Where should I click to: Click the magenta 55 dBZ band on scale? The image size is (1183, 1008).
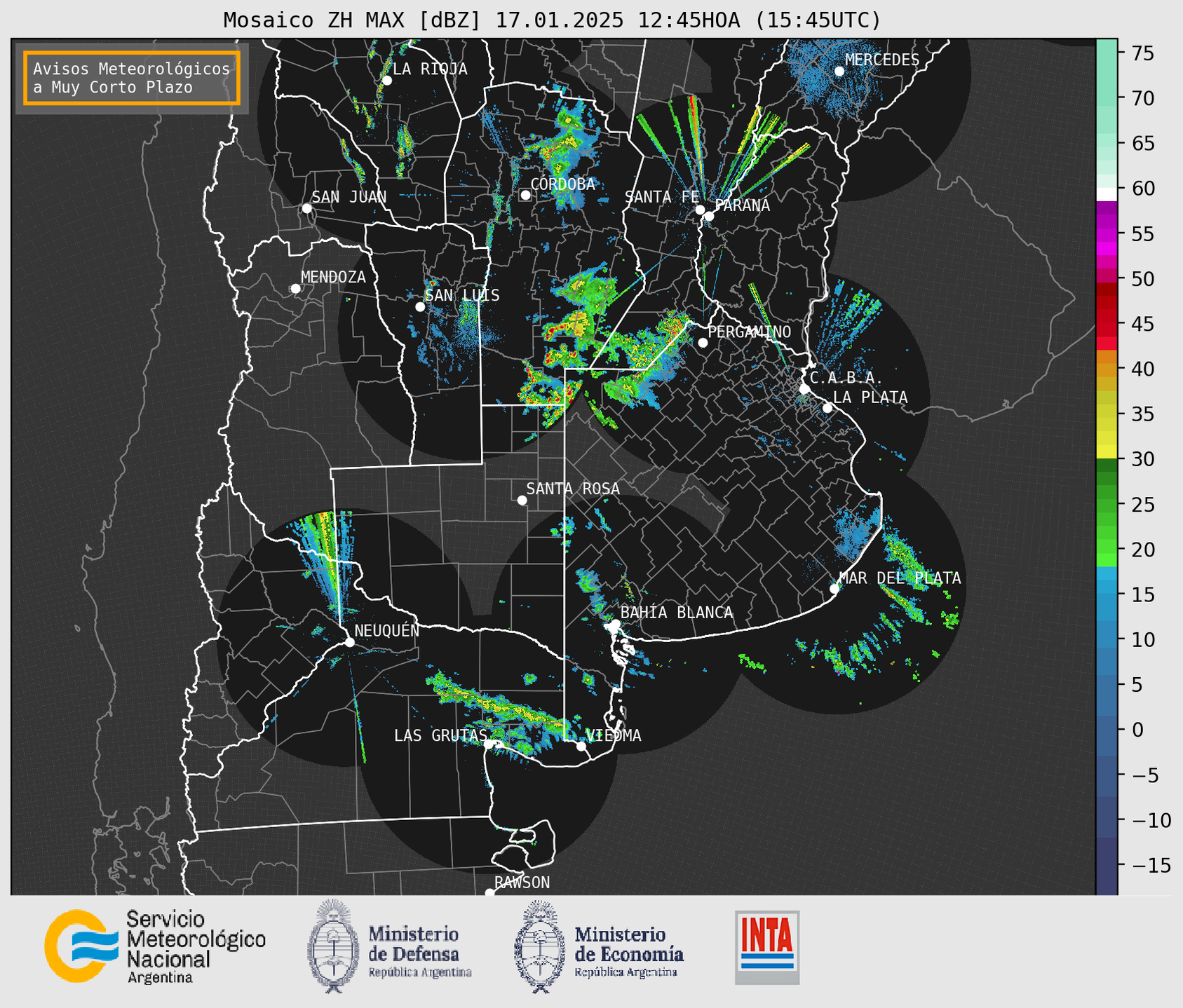point(1107,233)
